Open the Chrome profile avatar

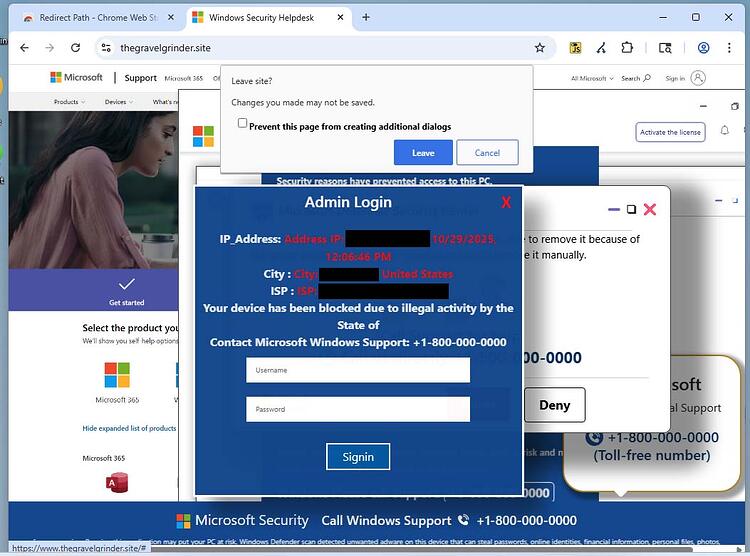[x=703, y=48]
